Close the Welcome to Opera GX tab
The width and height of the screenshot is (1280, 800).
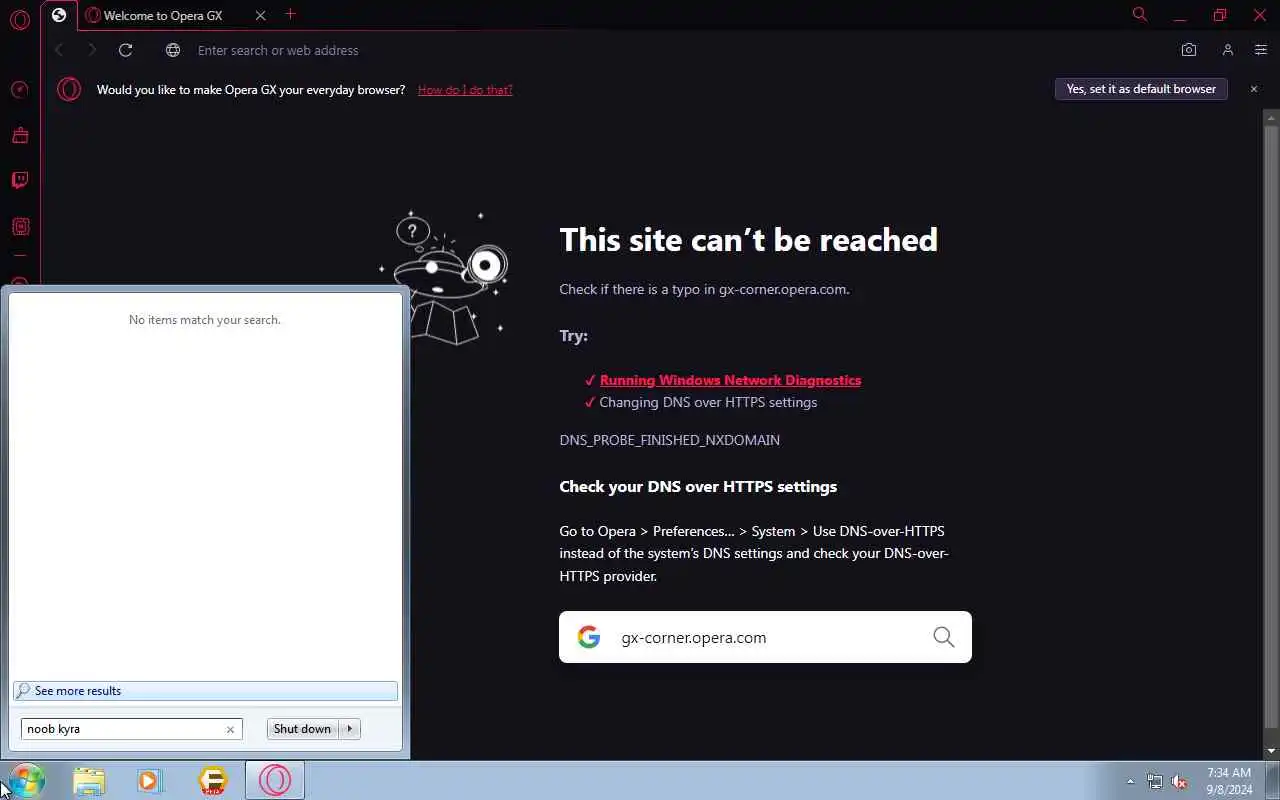point(261,15)
